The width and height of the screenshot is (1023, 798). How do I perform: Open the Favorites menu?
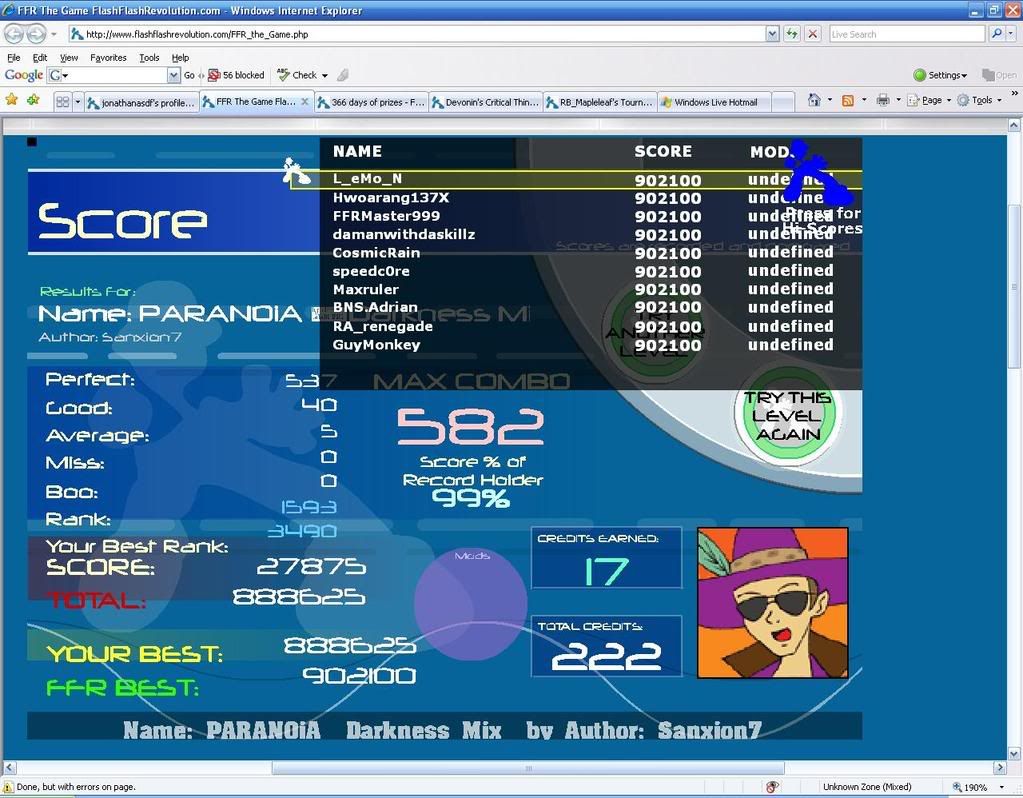click(108, 58)
